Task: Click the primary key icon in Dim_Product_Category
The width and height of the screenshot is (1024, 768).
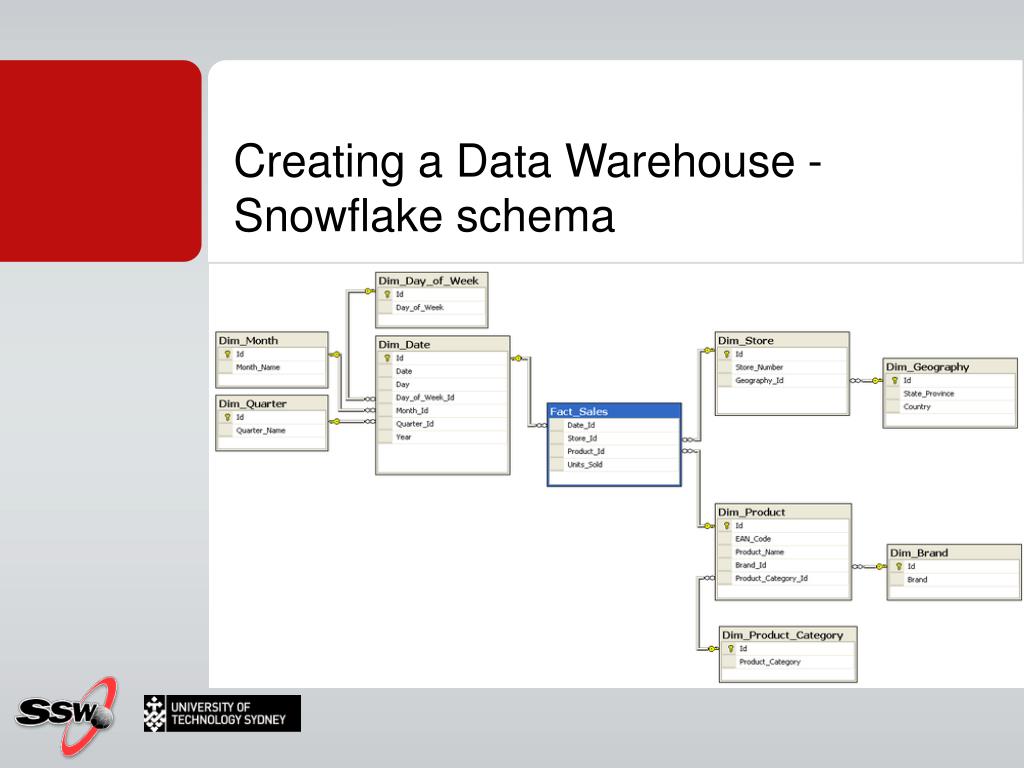Action: tap(731, 649)
